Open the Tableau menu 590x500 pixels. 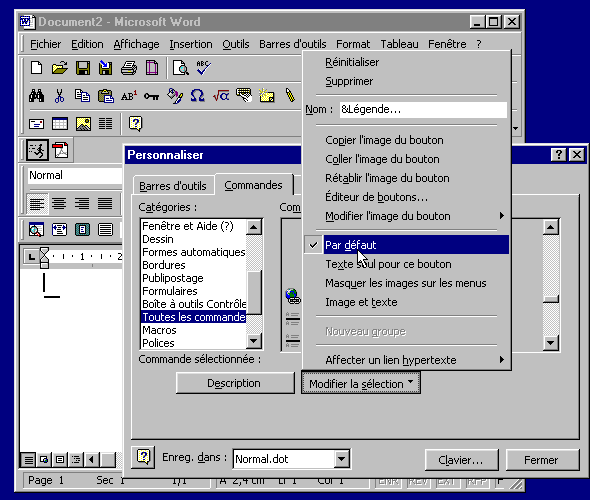pos(399,44)
